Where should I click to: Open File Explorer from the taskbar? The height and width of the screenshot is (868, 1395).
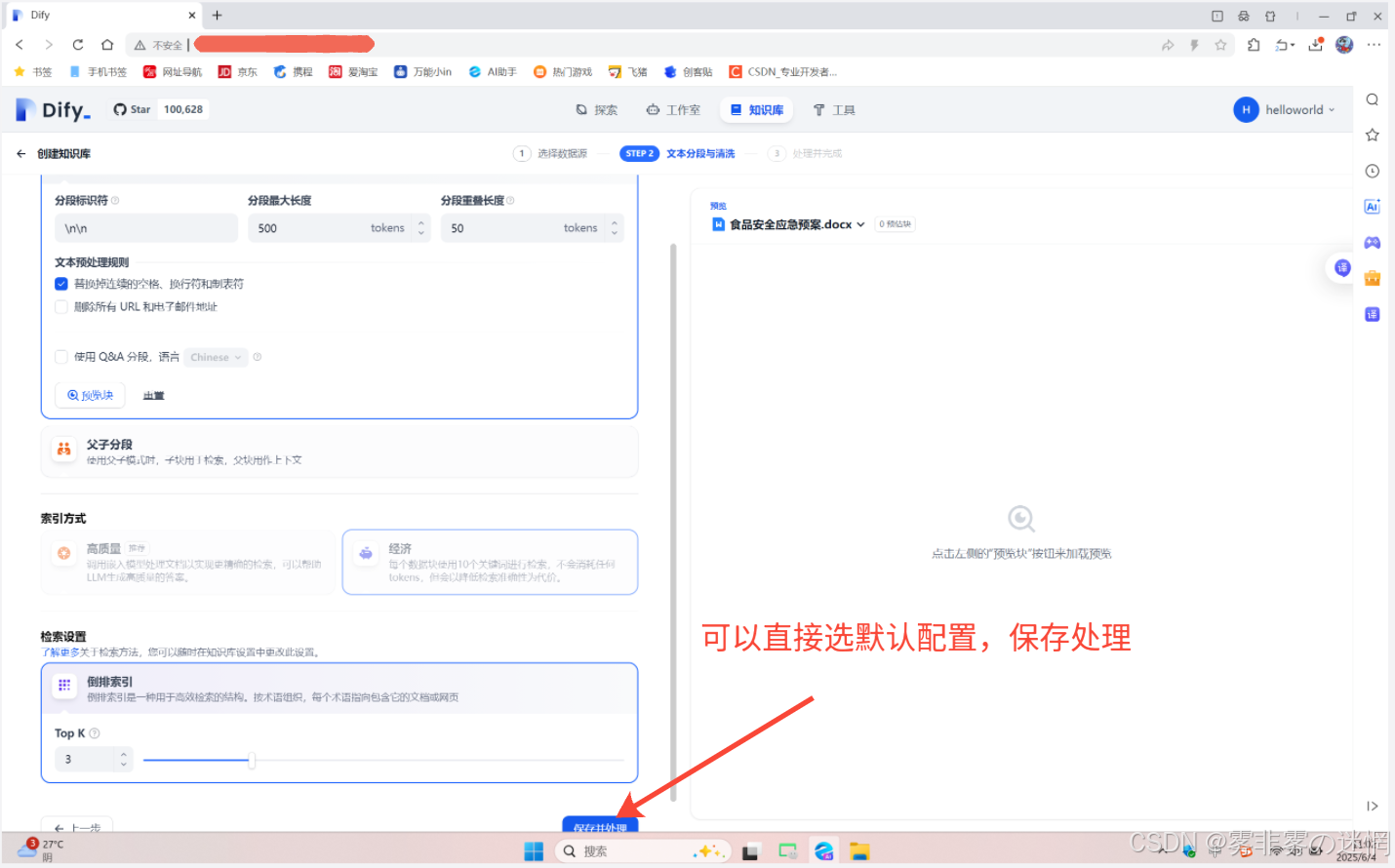[x=859, y=851]
